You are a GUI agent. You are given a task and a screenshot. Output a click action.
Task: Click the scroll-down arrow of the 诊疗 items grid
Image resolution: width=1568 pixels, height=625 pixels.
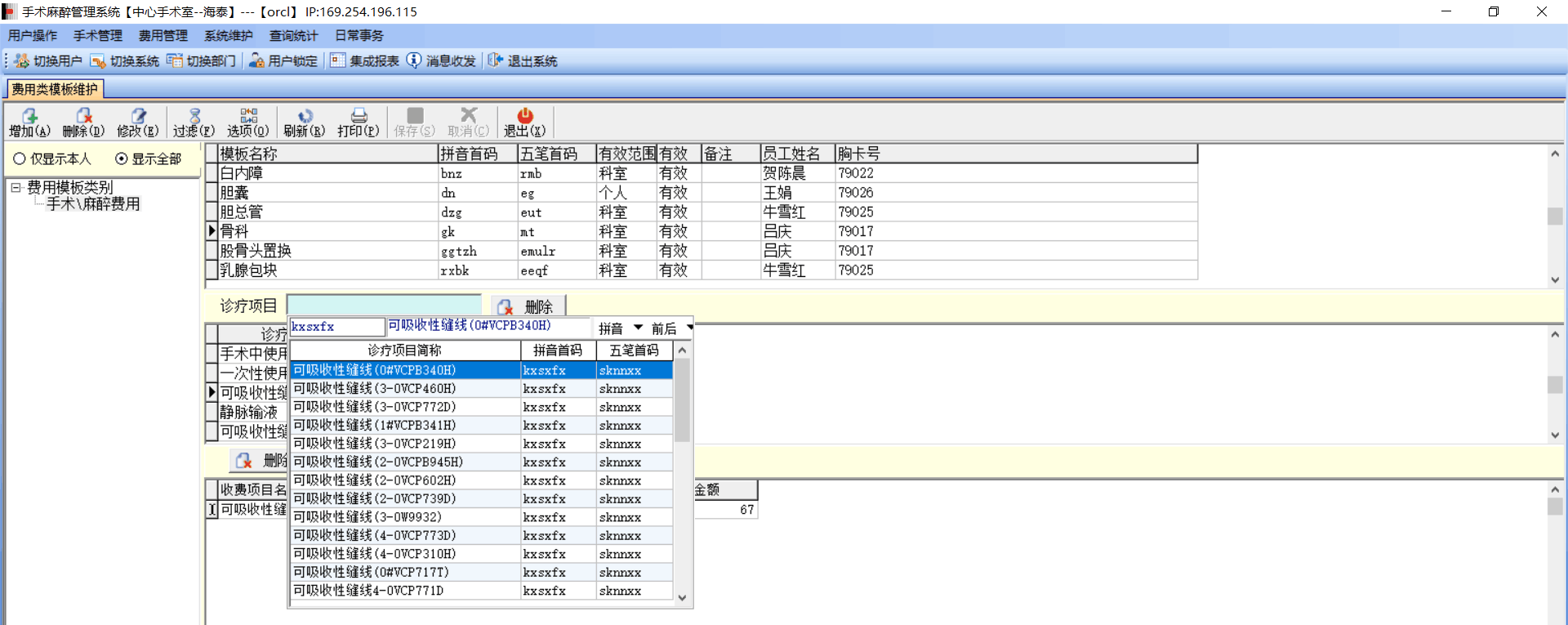pyautogui.click(x=1555, y=435)
